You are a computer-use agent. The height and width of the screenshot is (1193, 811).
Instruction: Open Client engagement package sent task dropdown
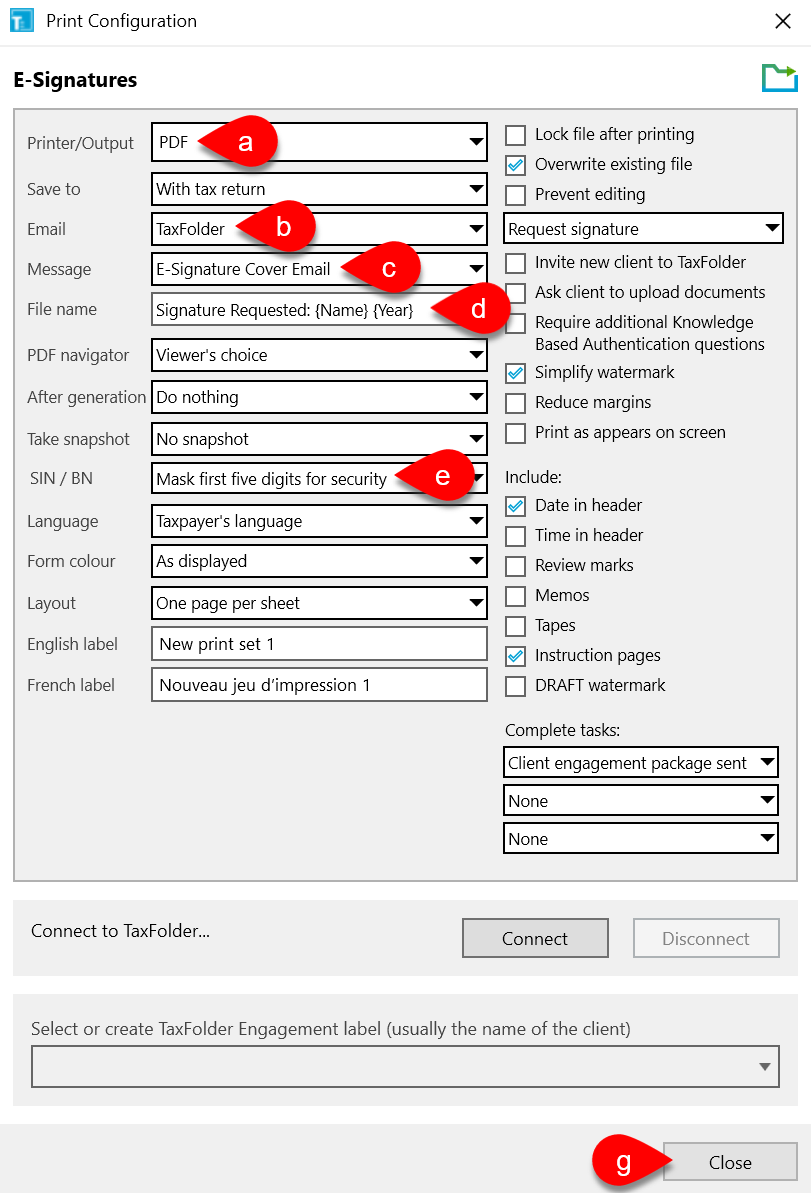tap(641, 762)
